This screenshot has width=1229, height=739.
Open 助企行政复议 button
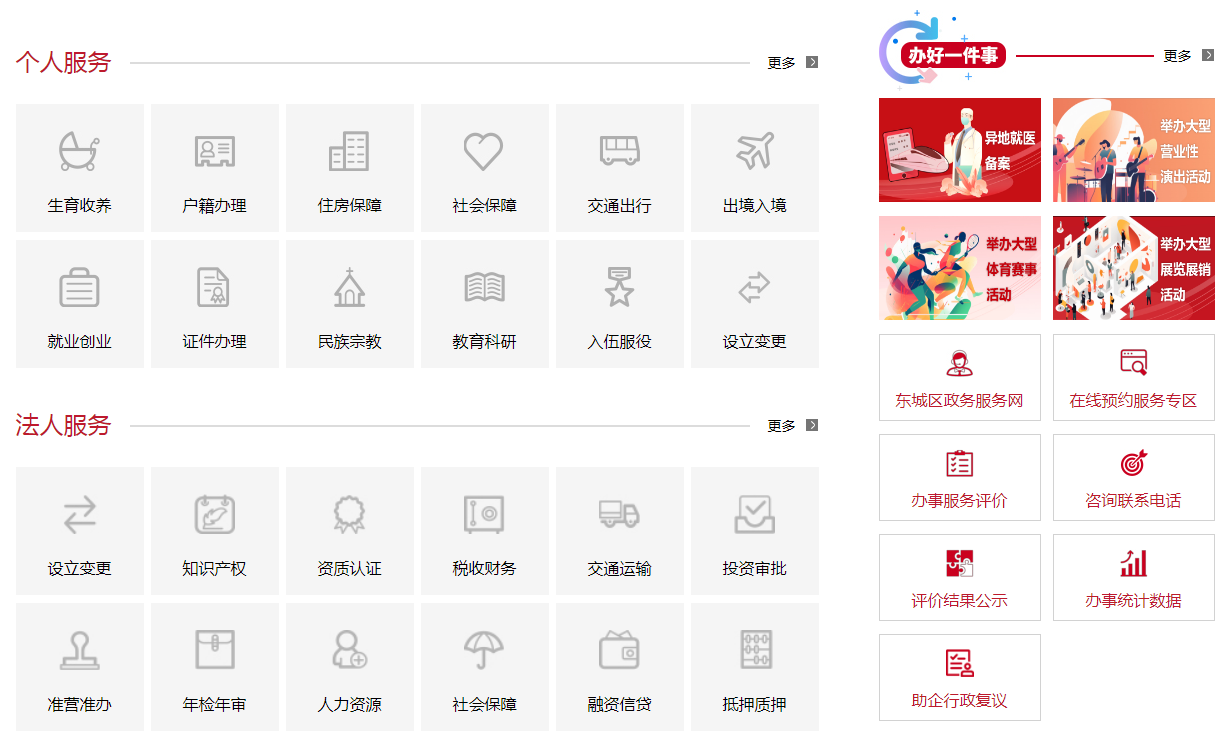click(959, 678)
